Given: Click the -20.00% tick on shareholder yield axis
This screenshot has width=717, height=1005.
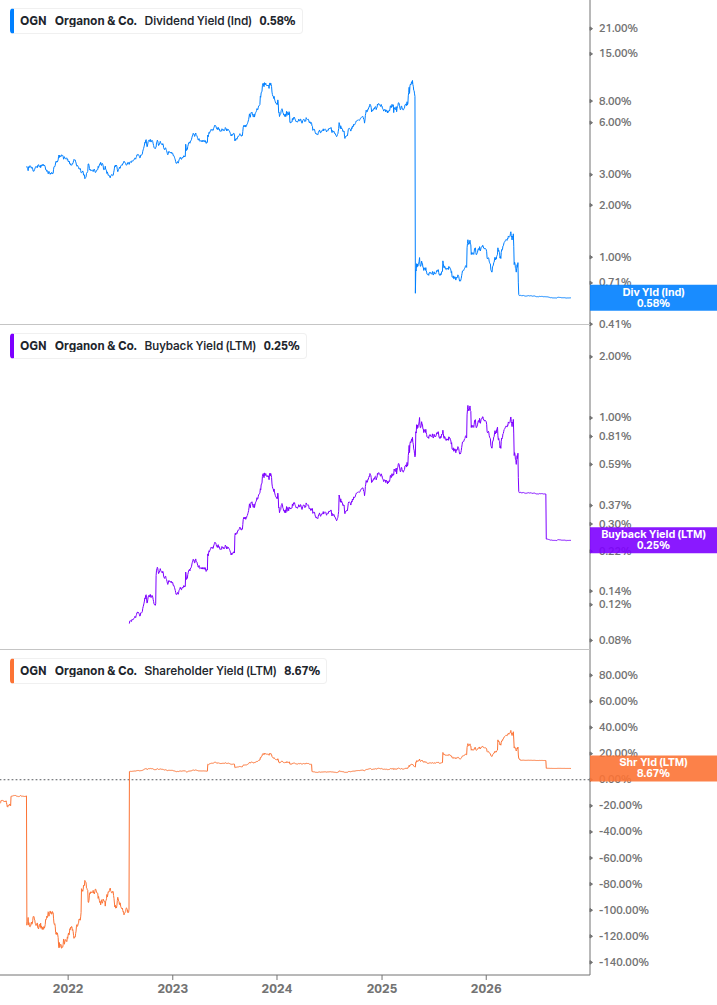Looking at the screenshot, I should pyautogui.click(x=620, y=806).
